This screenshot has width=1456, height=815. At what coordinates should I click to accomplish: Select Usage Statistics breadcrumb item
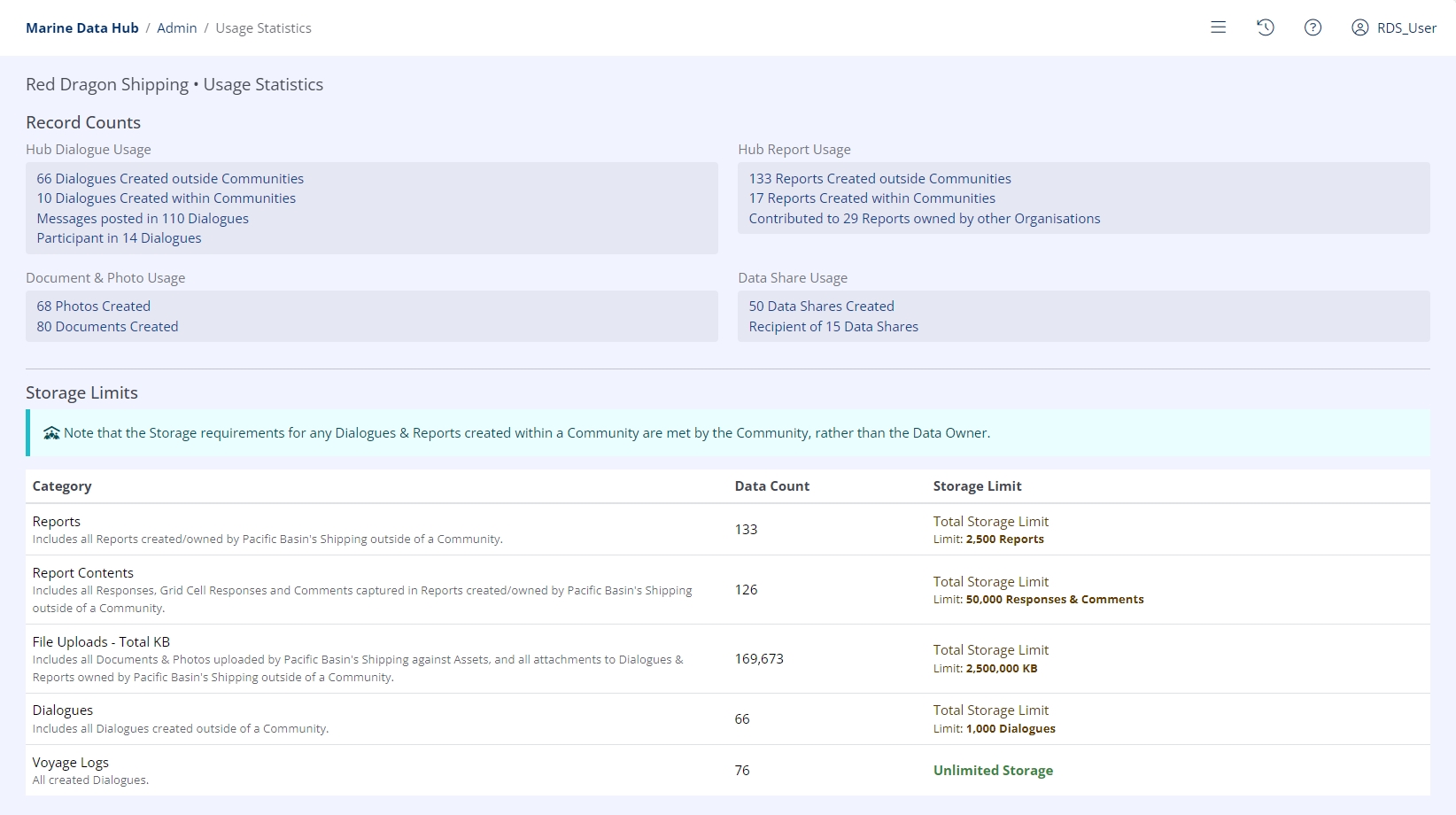(263, 28)
